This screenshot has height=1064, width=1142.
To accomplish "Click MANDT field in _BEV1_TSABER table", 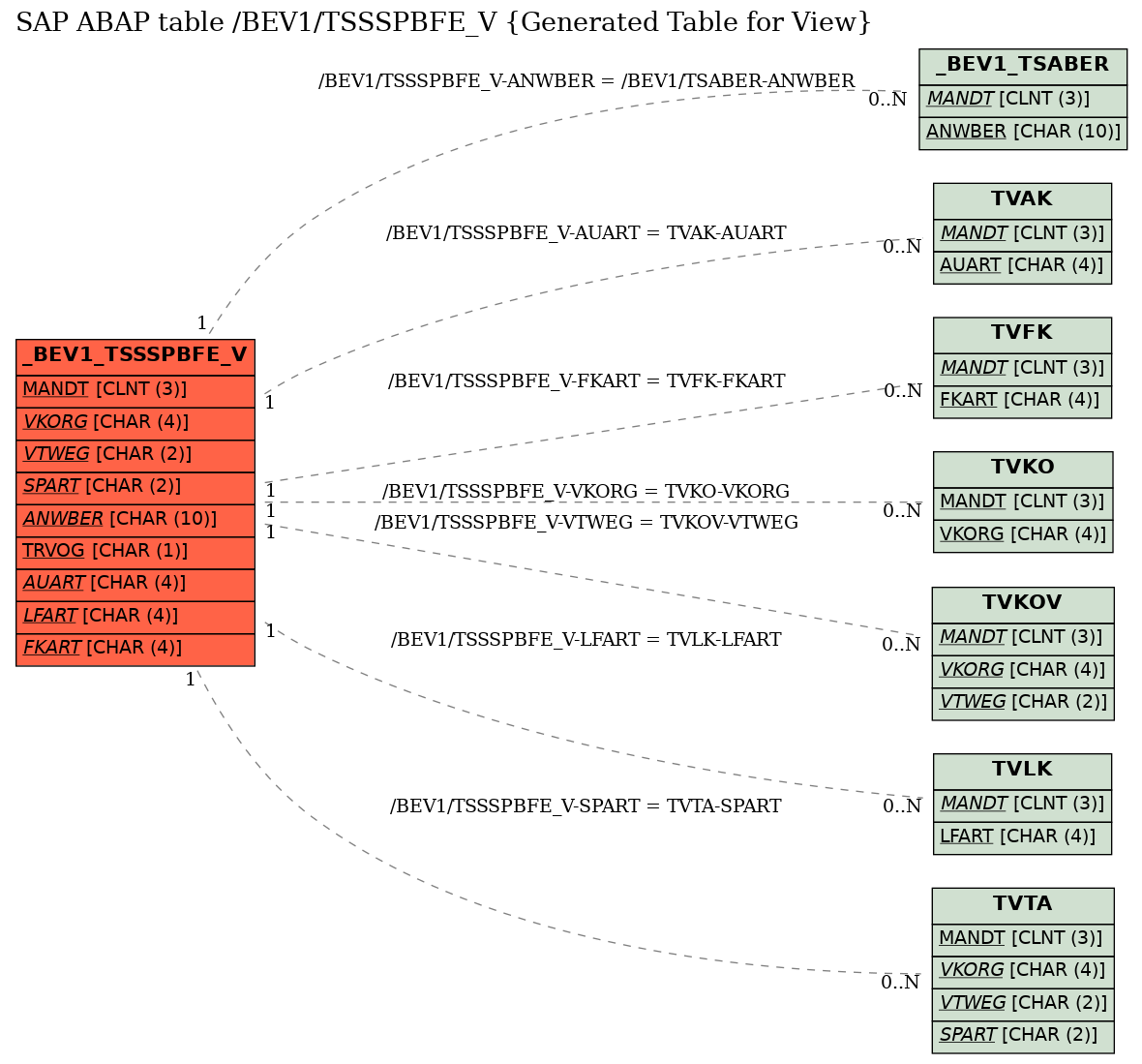I will (1023, 101).
